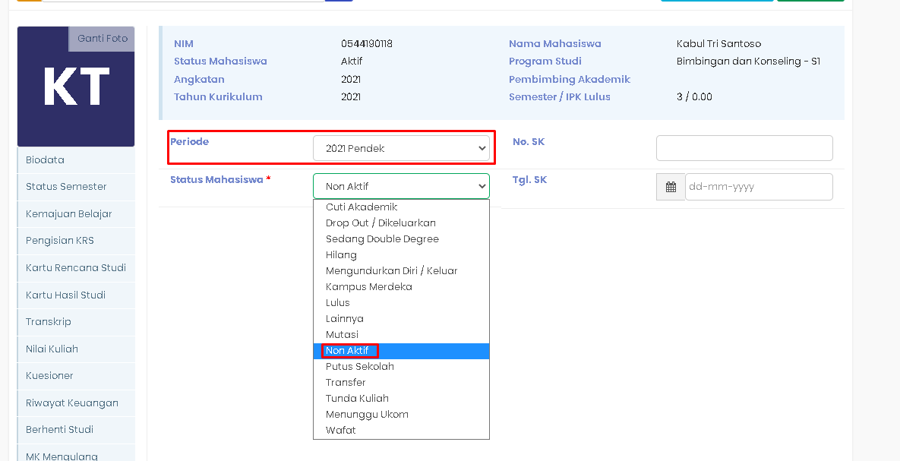900x461 pixels.
Task: Select Cuti Akademik from status list
Action: 361,207
